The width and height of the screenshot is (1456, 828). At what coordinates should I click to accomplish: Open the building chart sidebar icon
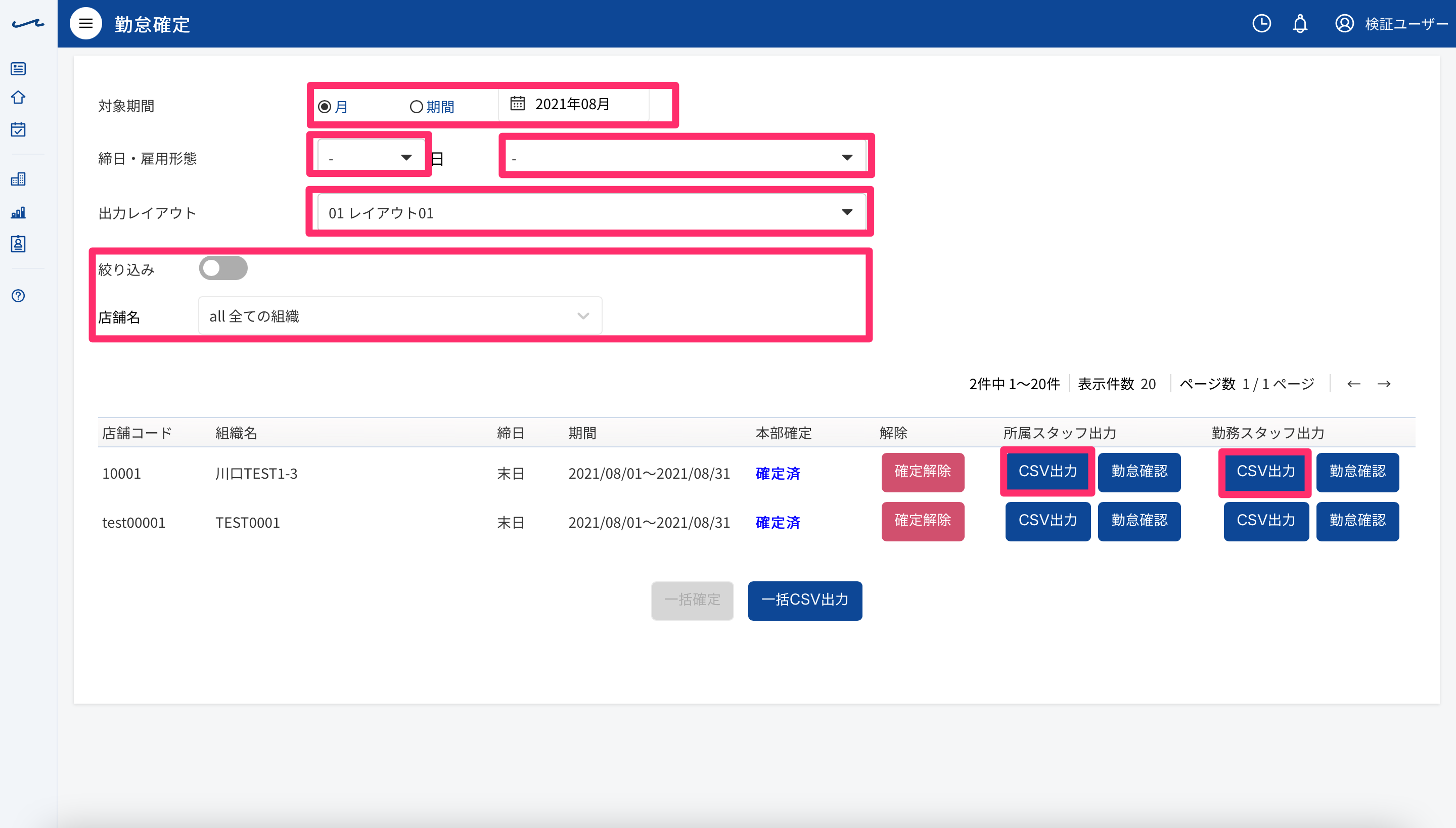(18, 179)
